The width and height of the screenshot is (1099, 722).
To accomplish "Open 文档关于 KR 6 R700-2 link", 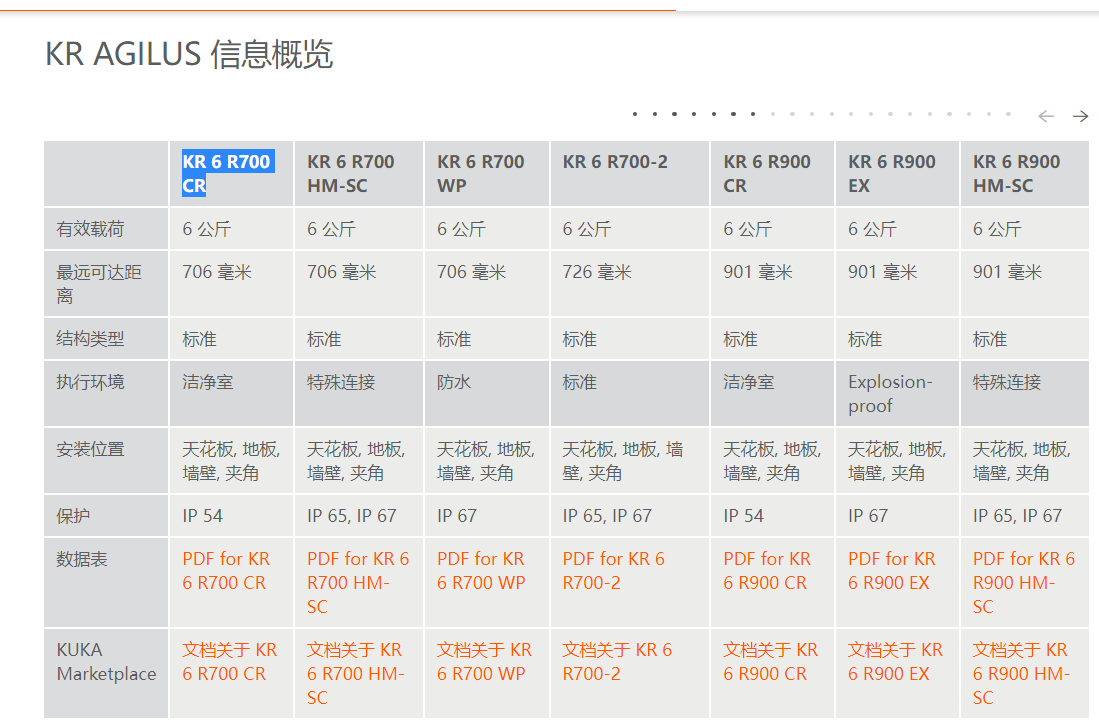I will 617,662.
